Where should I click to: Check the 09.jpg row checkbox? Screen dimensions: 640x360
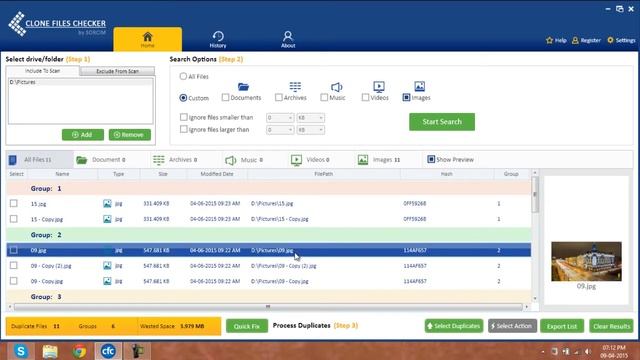click(13, 250)
